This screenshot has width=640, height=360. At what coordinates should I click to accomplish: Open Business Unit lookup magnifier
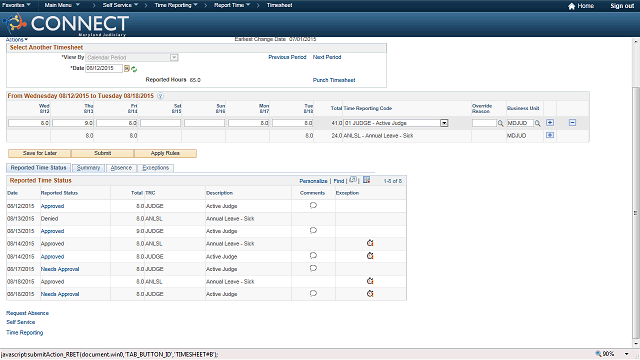click(x=538, y=123)
